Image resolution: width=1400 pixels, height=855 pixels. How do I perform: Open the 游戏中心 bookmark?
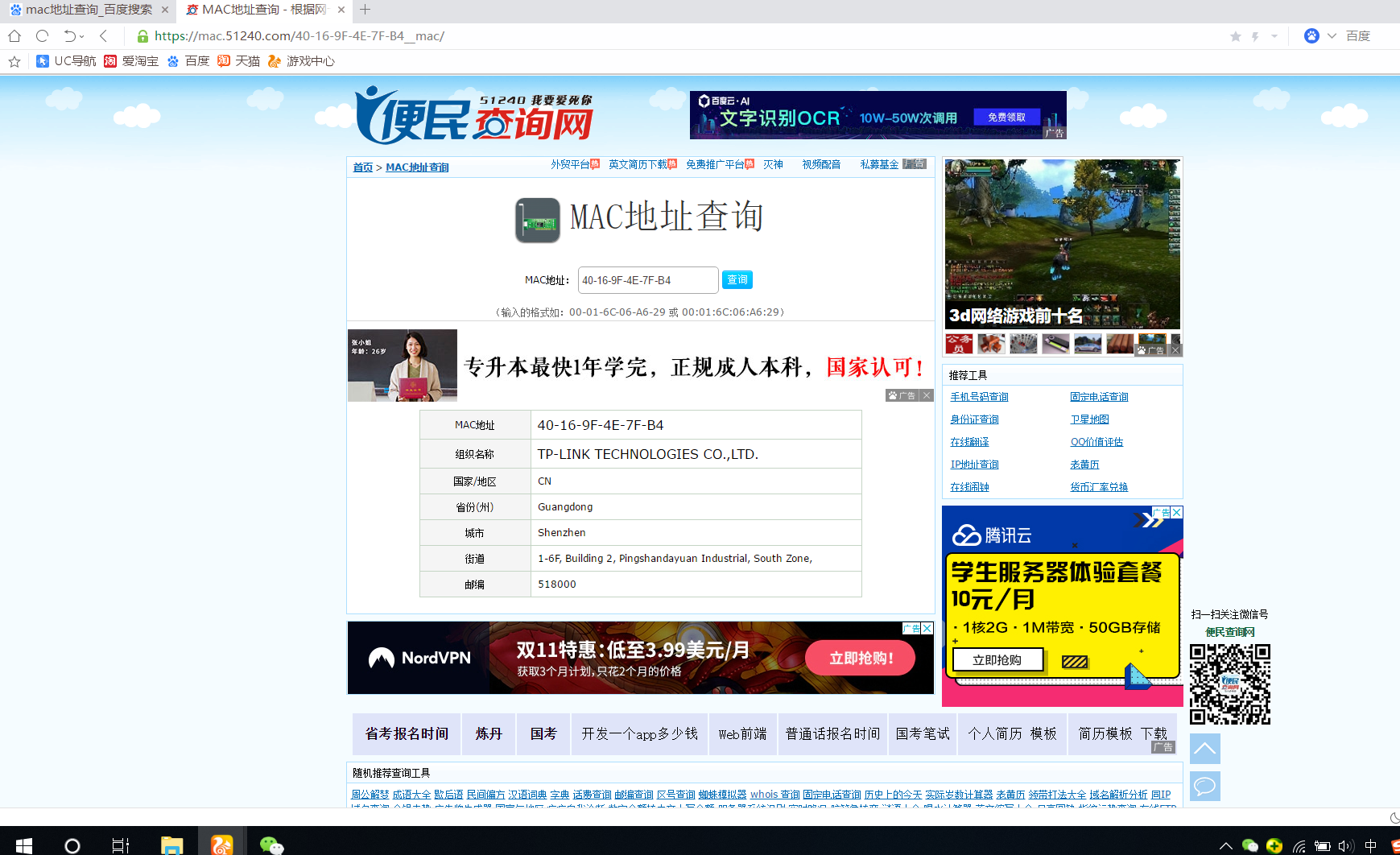pos(301,61)
